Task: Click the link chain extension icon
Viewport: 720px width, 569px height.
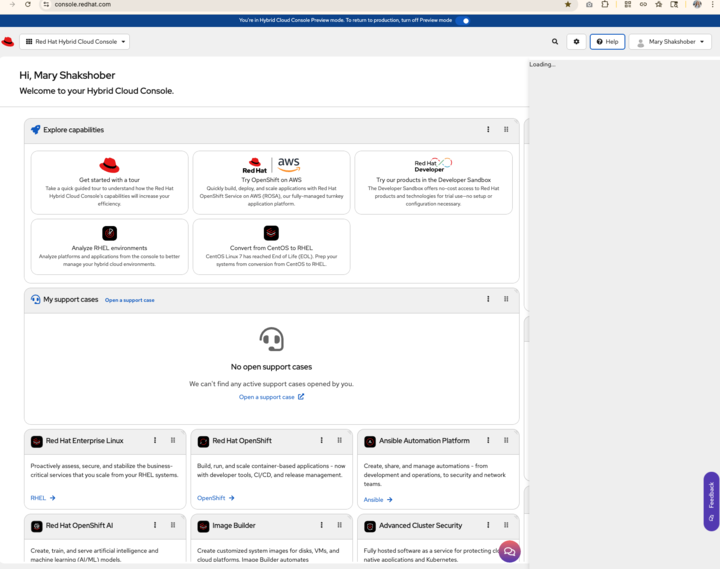Action: click(643, 5)
